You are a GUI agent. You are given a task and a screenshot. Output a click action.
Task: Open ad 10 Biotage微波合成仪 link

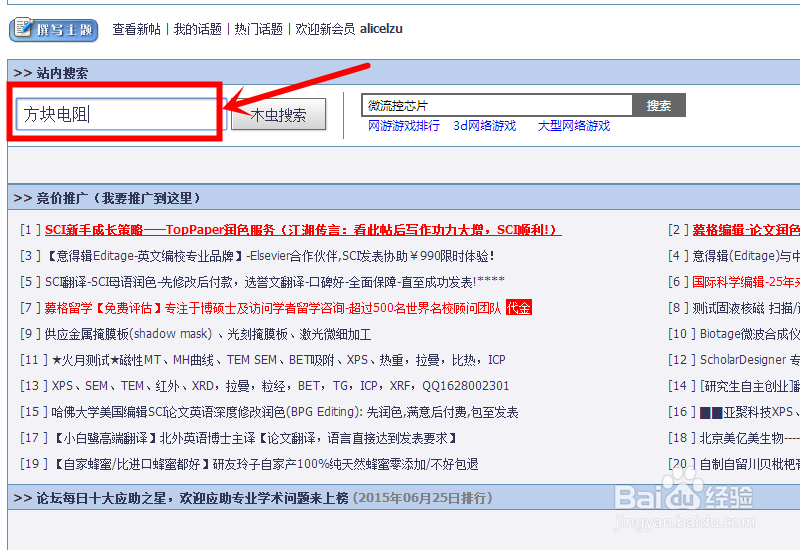749,334
